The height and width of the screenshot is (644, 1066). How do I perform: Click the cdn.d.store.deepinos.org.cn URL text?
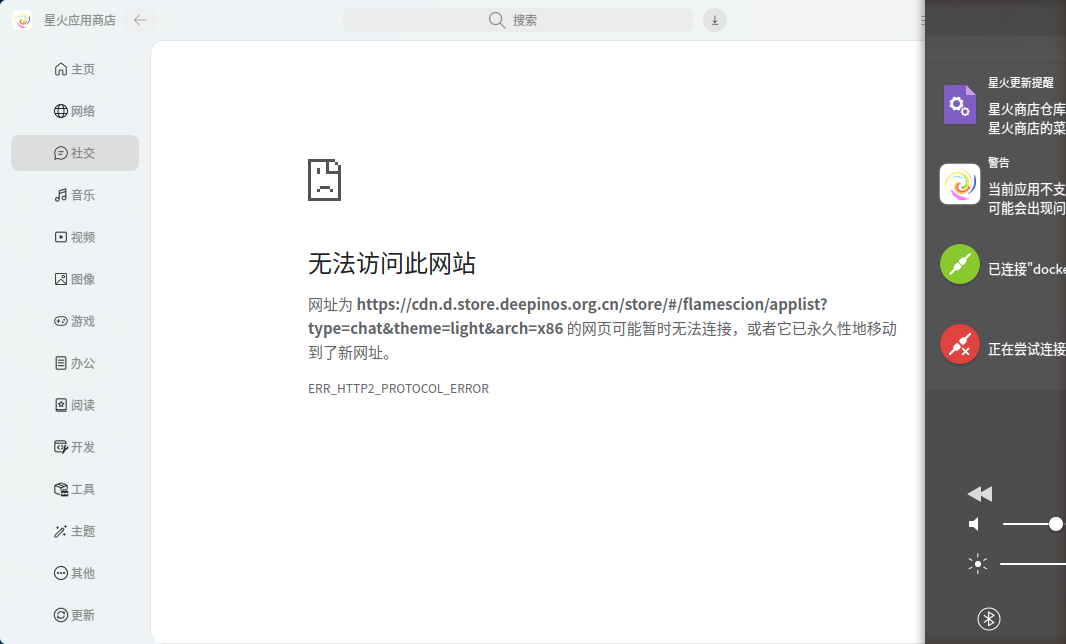(x=568, y=316)
